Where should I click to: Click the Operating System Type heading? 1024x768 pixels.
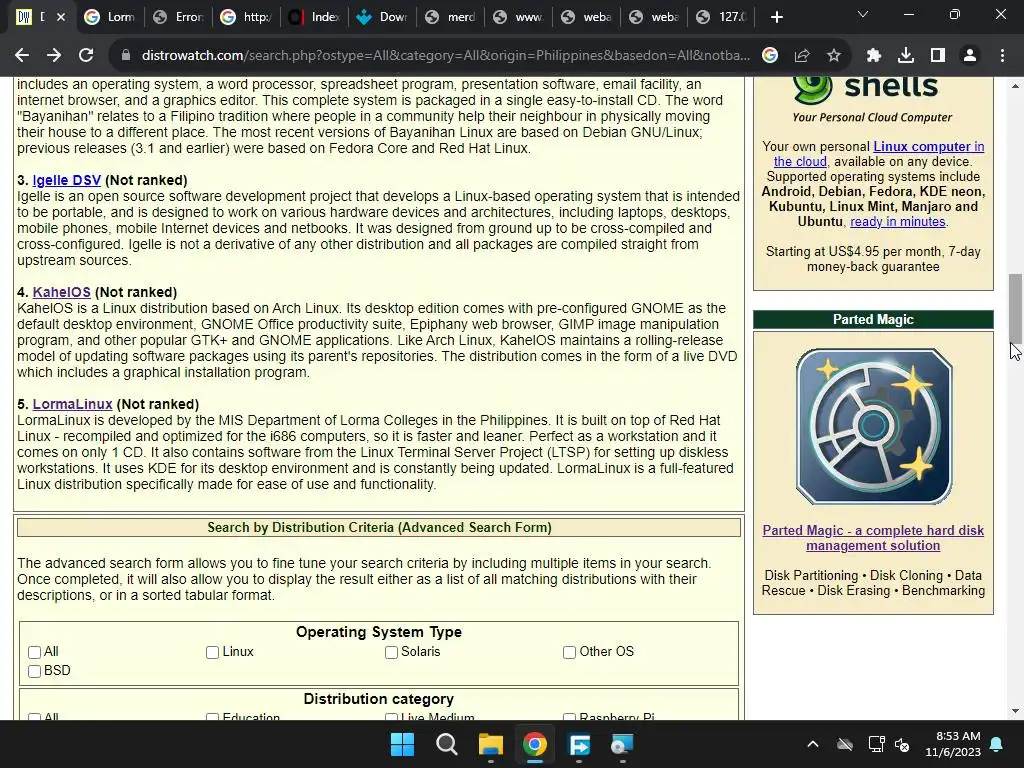[x=379, y=632]
